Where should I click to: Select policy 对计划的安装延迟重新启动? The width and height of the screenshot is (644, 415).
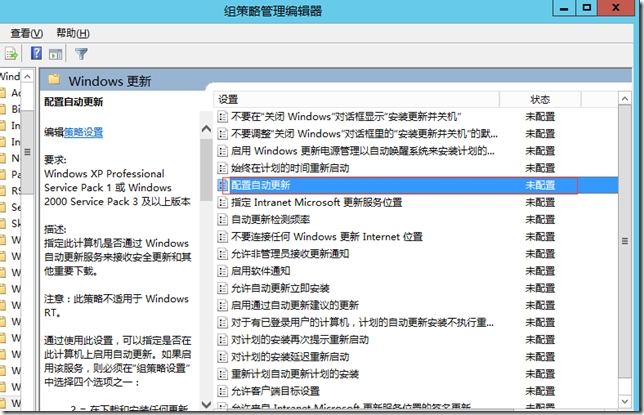(x=290, y=357)
